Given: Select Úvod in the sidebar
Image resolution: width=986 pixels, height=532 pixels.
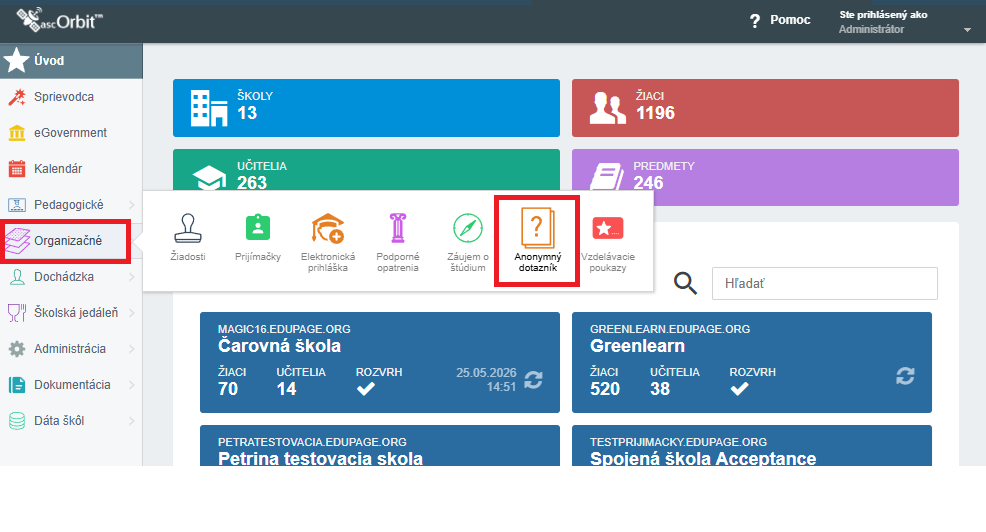Looking at the screenshot, I should (x=71, y=60).
